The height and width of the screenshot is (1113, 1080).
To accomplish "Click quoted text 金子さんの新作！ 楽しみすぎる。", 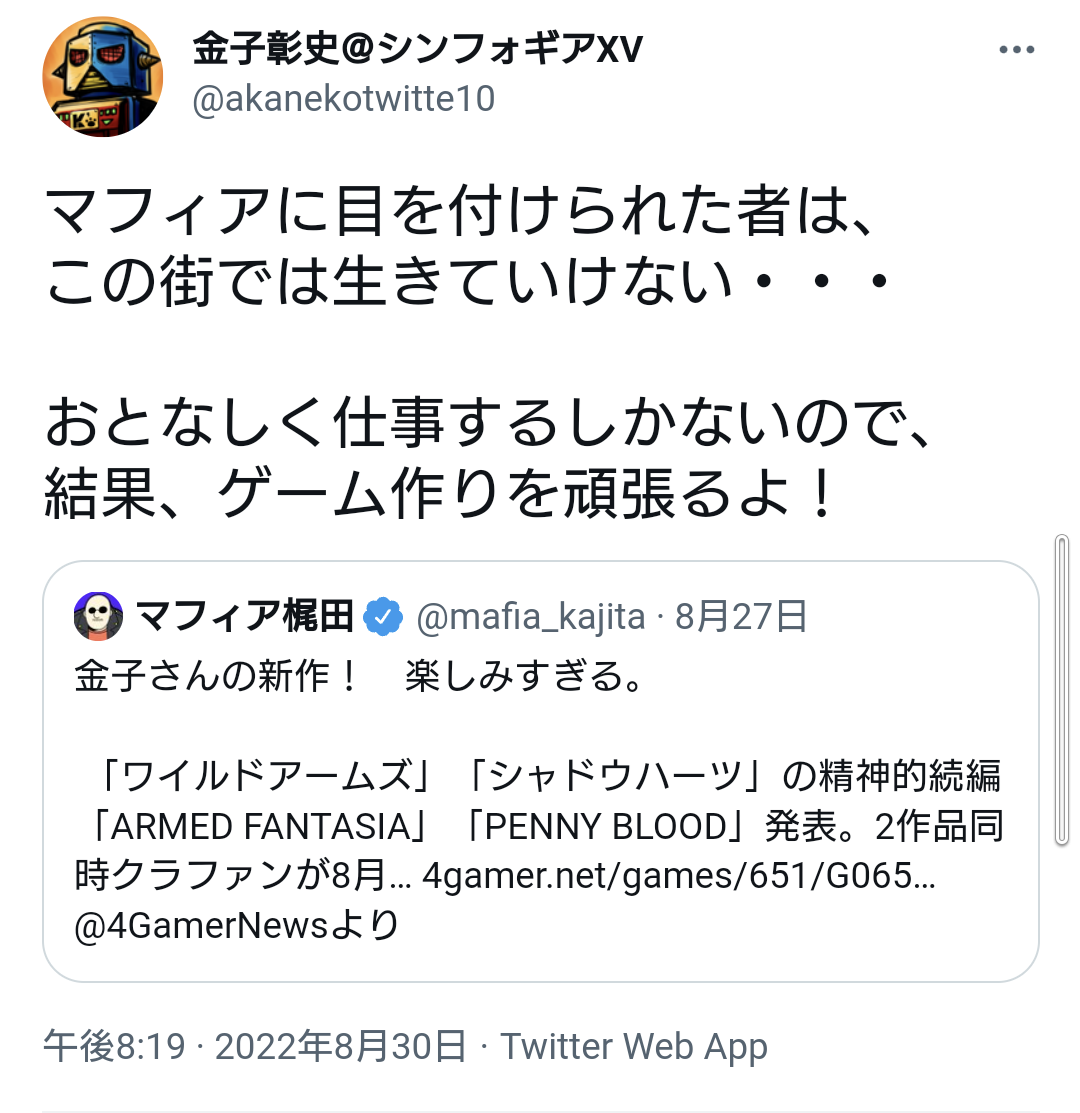I will 357,677.
